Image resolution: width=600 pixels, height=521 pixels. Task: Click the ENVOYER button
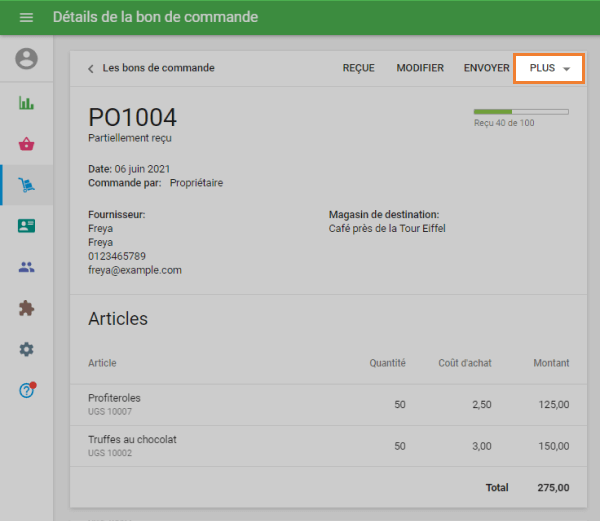pos(487,68)
